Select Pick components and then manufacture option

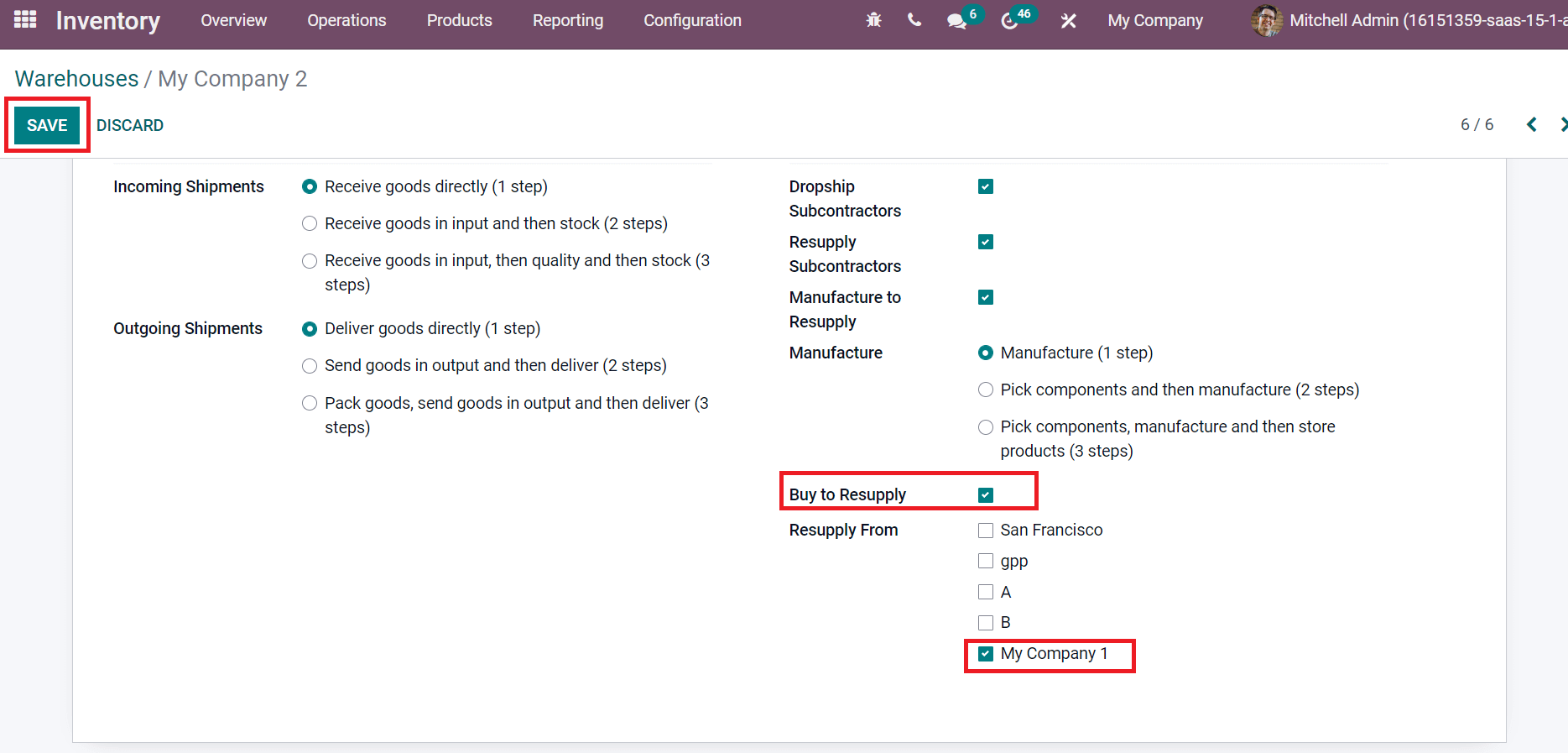click(986, 390)
